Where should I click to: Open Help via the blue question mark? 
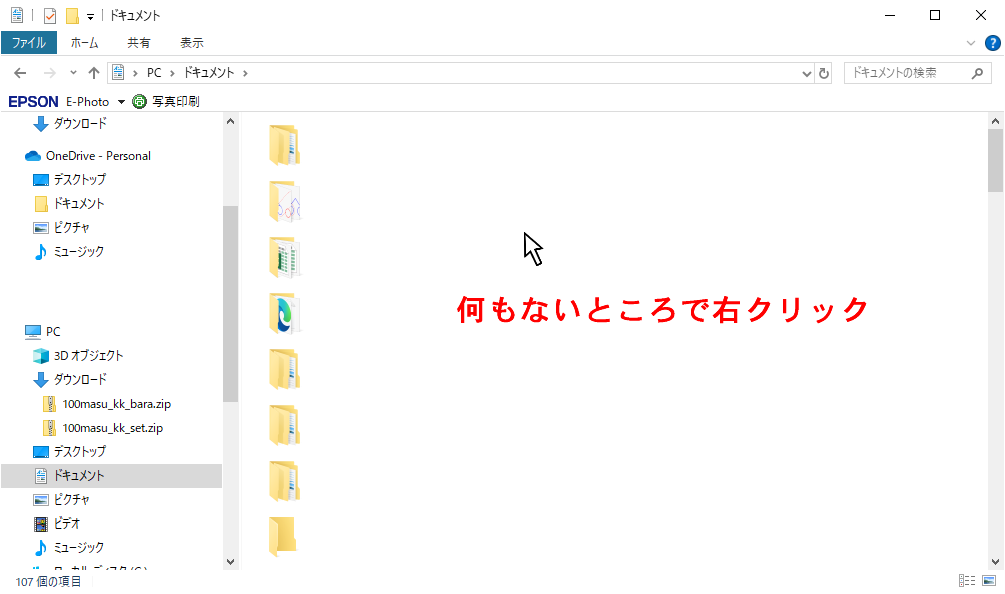tap(992, 43)
